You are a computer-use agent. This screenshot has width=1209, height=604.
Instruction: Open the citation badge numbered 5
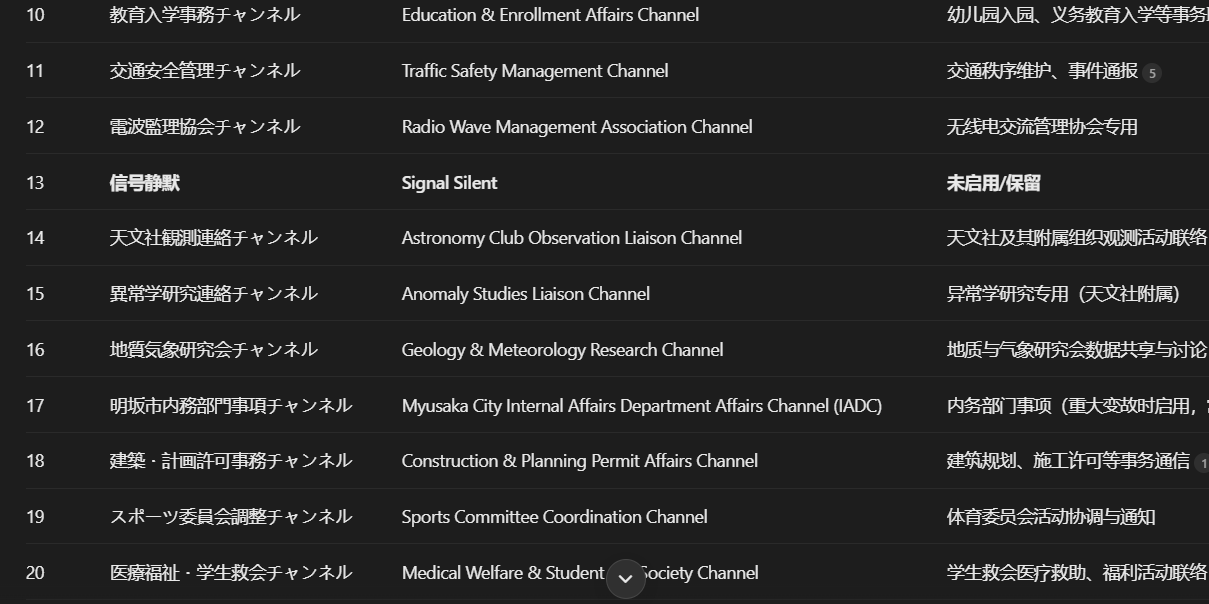(x=1152, y=73)
